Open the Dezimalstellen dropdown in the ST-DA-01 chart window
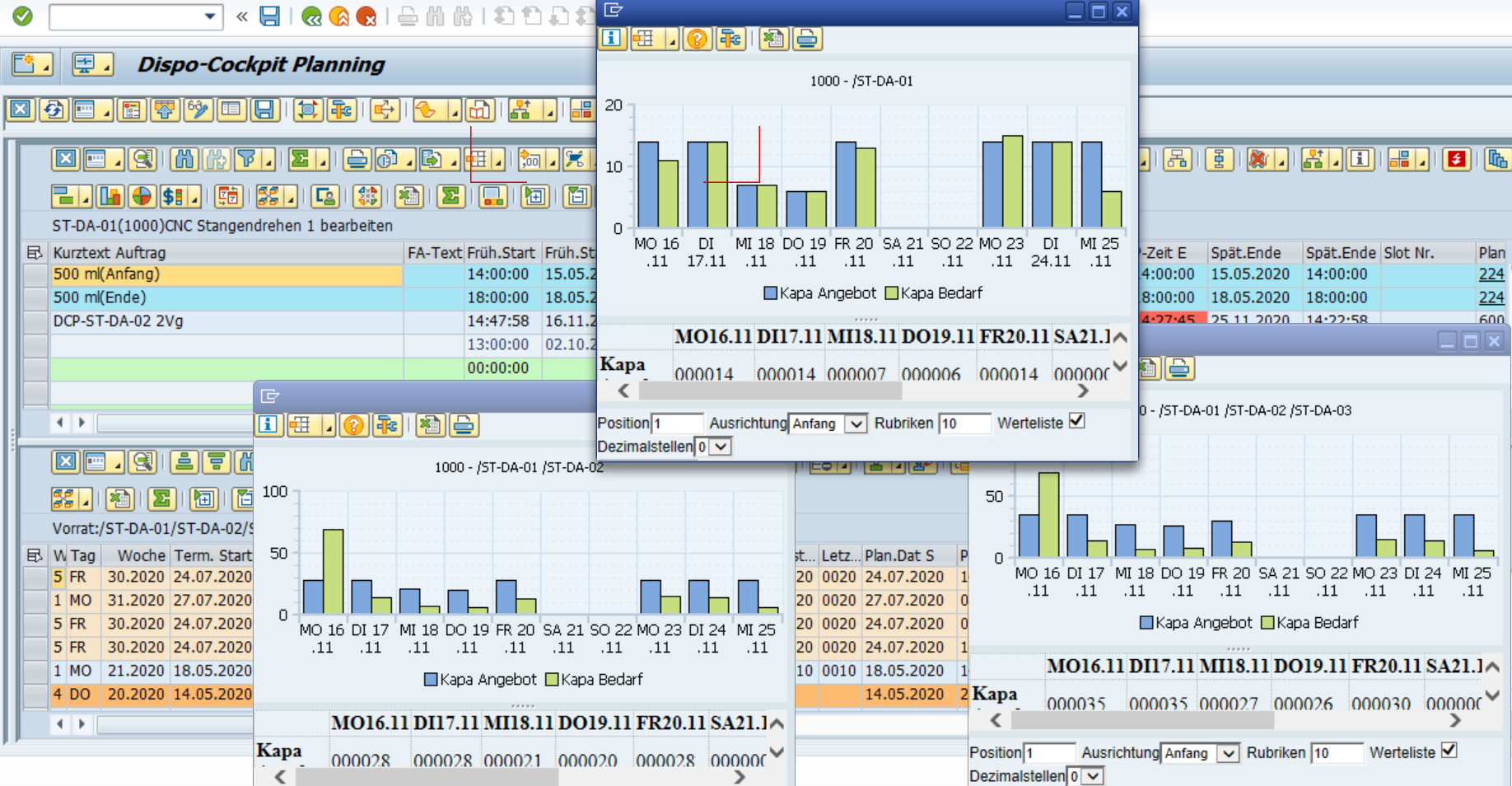This screenshot has width=1512, height=786. pyautogui.click(x=721, y=447)
